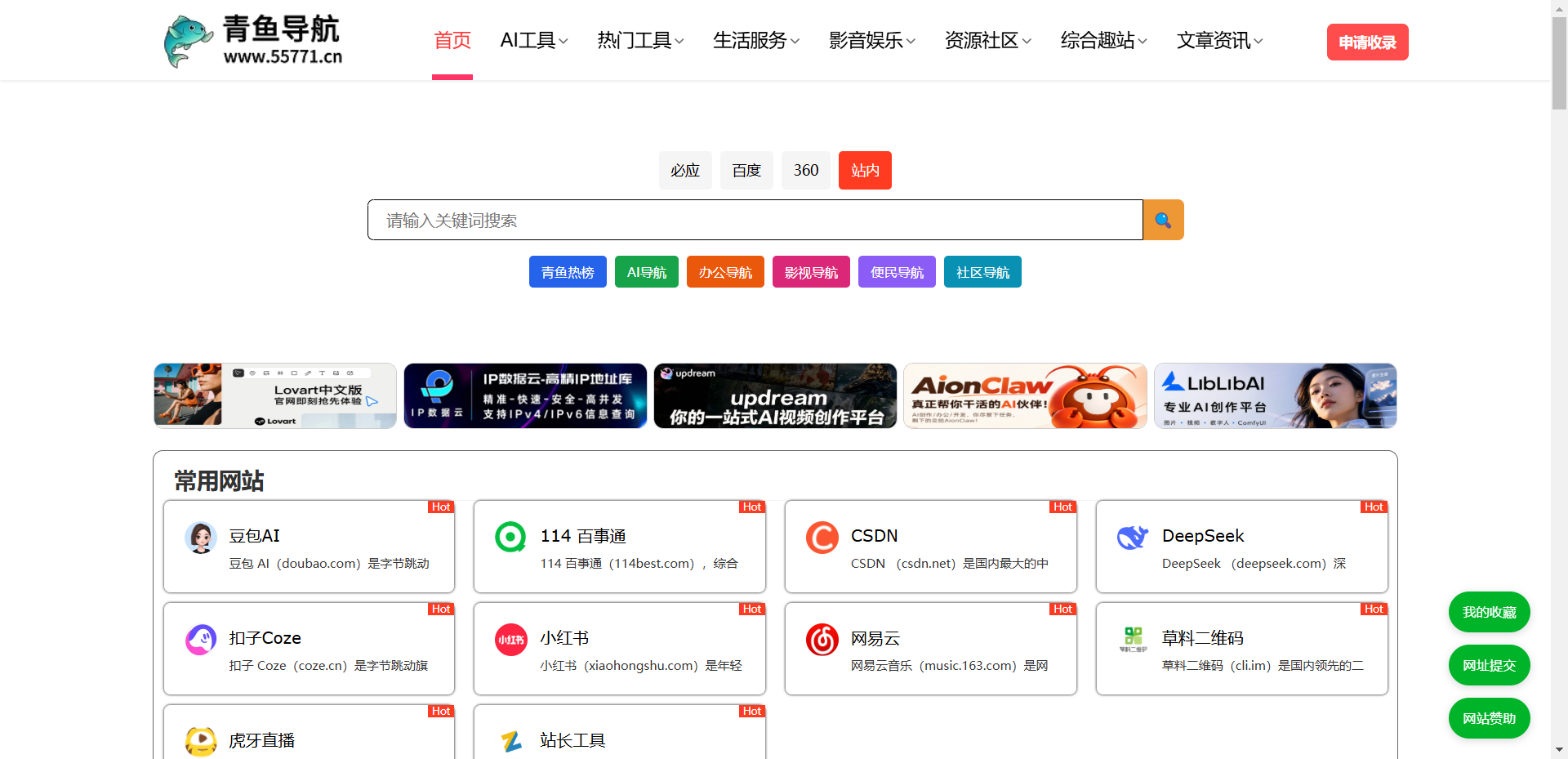Expand the 资源社区 dropdown menu
Viewport: 1568px width, 759px height.
coord(988,41)
